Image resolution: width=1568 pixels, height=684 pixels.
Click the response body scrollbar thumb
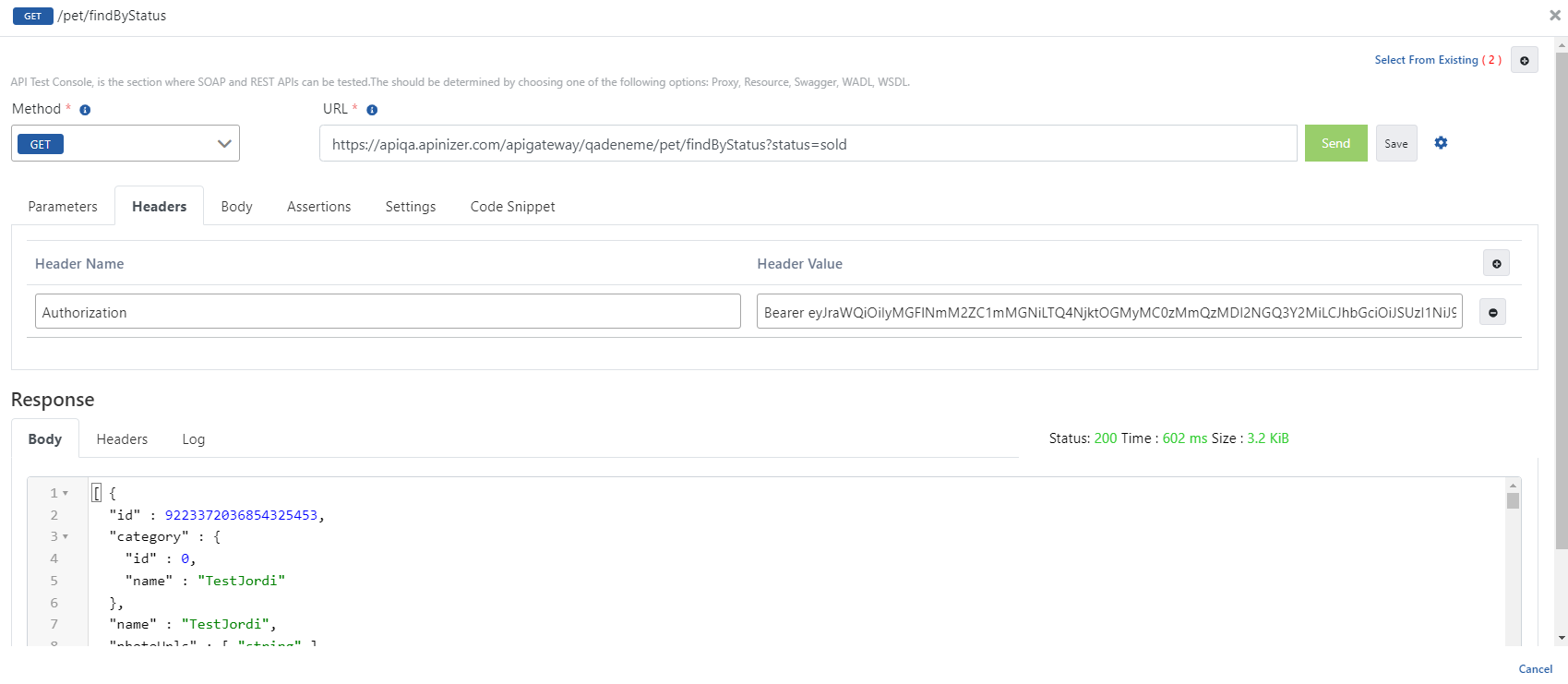(x=1513, y=501)
